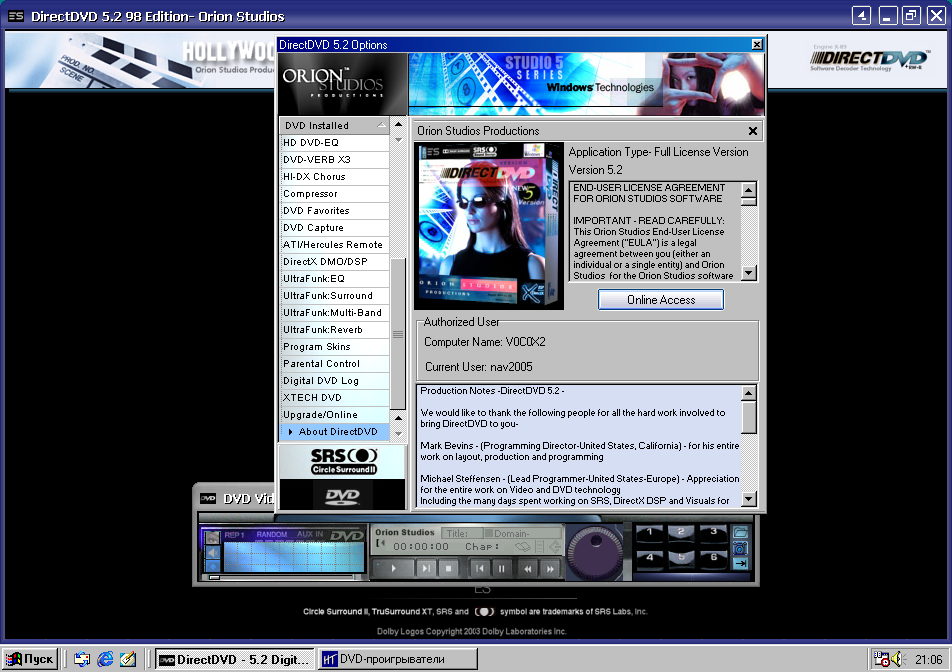Viewport: 952px width, 672px height.
Task: Click the Stop playback button
Action: 449,568
